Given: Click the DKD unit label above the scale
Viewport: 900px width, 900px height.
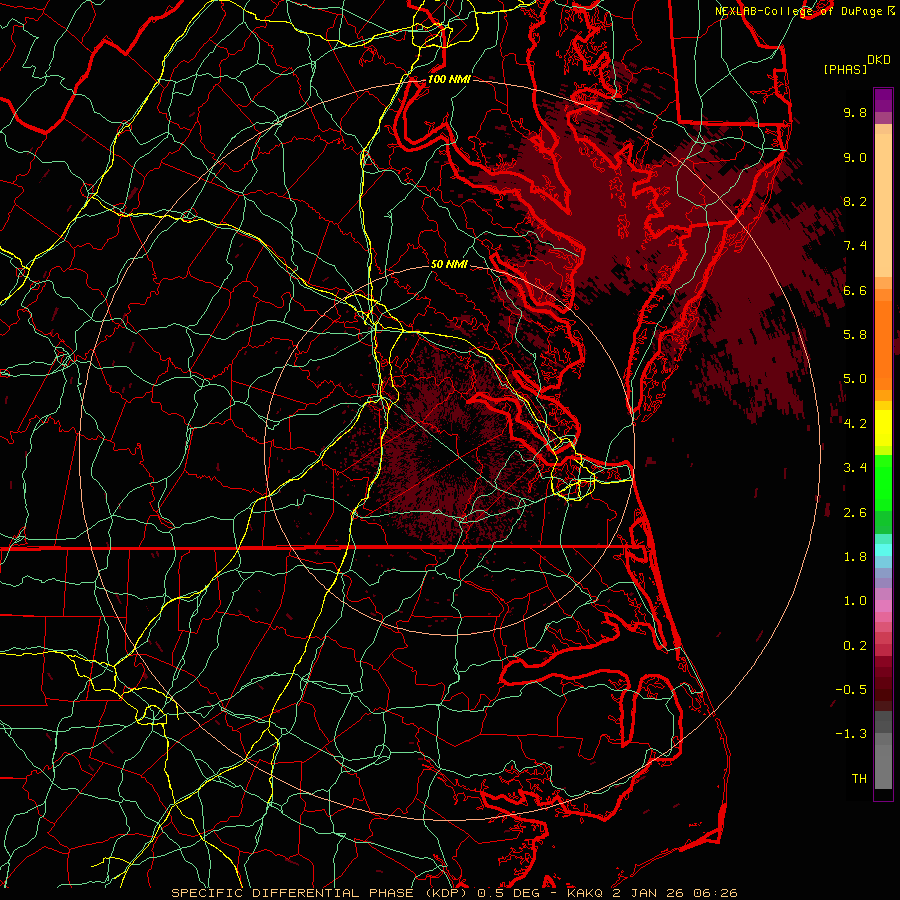Looking at the screenshot, I should click(878, 60).
